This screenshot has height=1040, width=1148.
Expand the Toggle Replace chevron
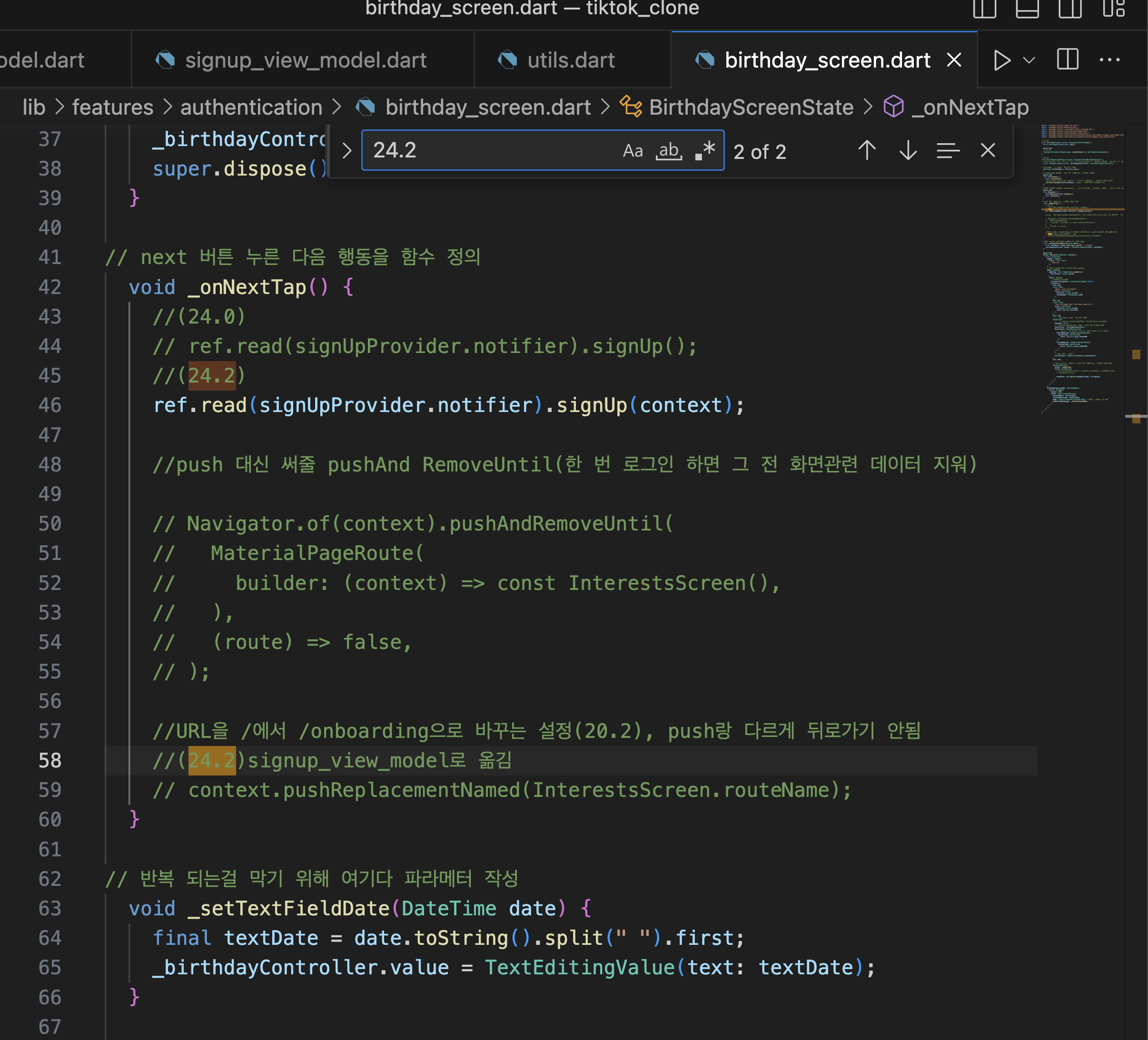pos(347,151)
